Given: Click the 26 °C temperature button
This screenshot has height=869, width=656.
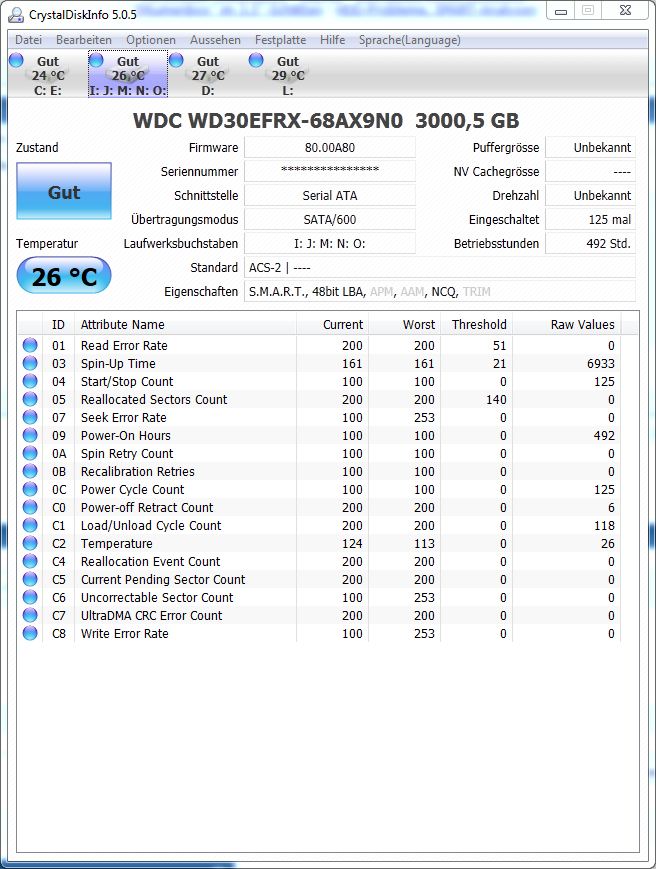Looking at the screenshot, I should click(64, 275).
